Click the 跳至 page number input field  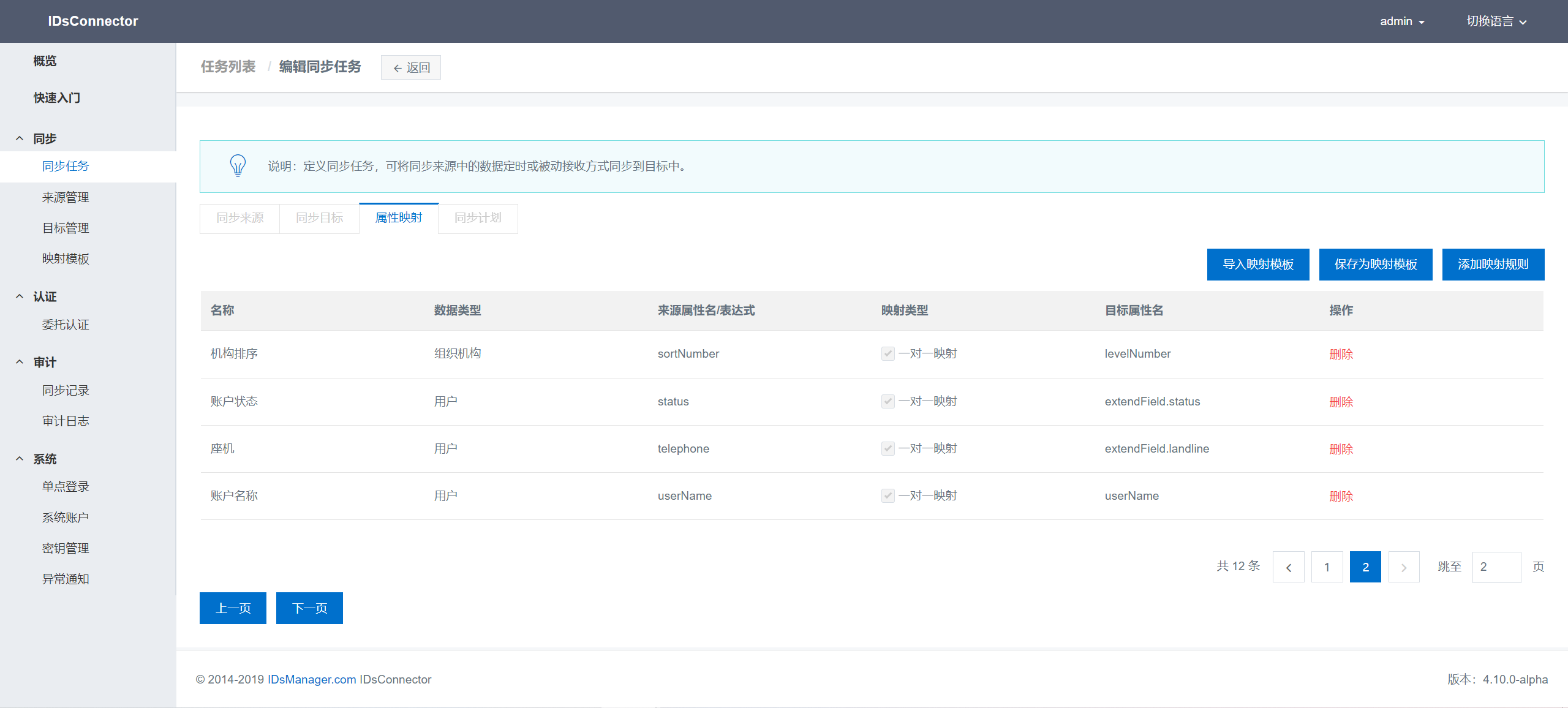(x=1496, y=567)
